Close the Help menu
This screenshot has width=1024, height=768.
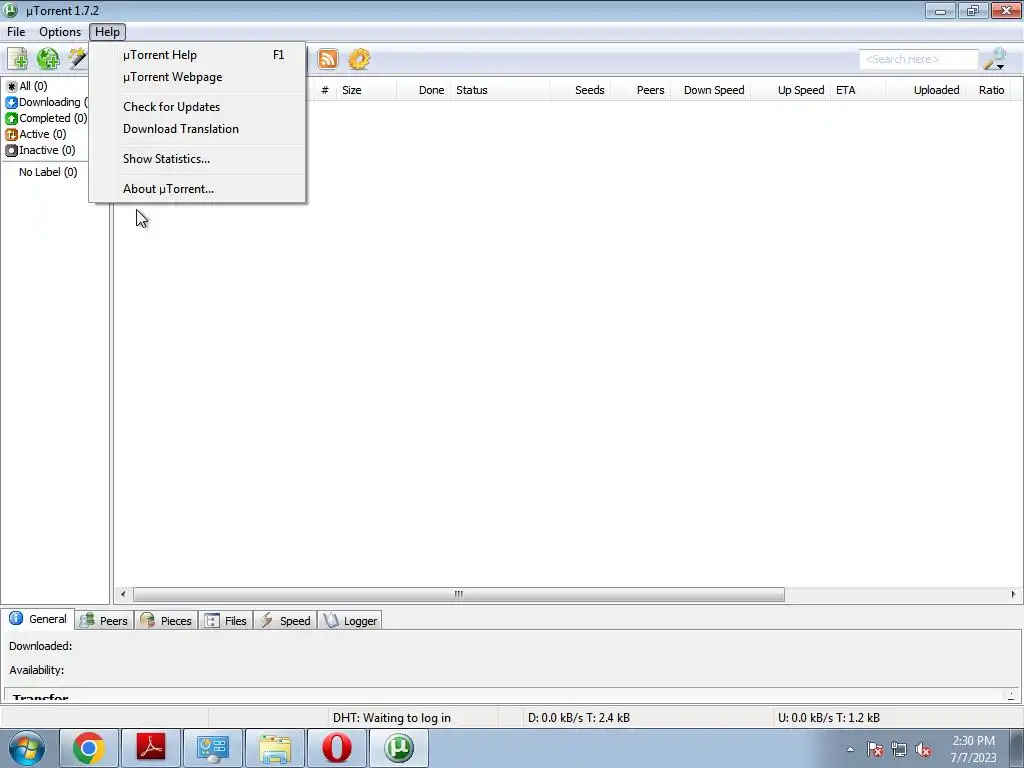coord(107,31)
